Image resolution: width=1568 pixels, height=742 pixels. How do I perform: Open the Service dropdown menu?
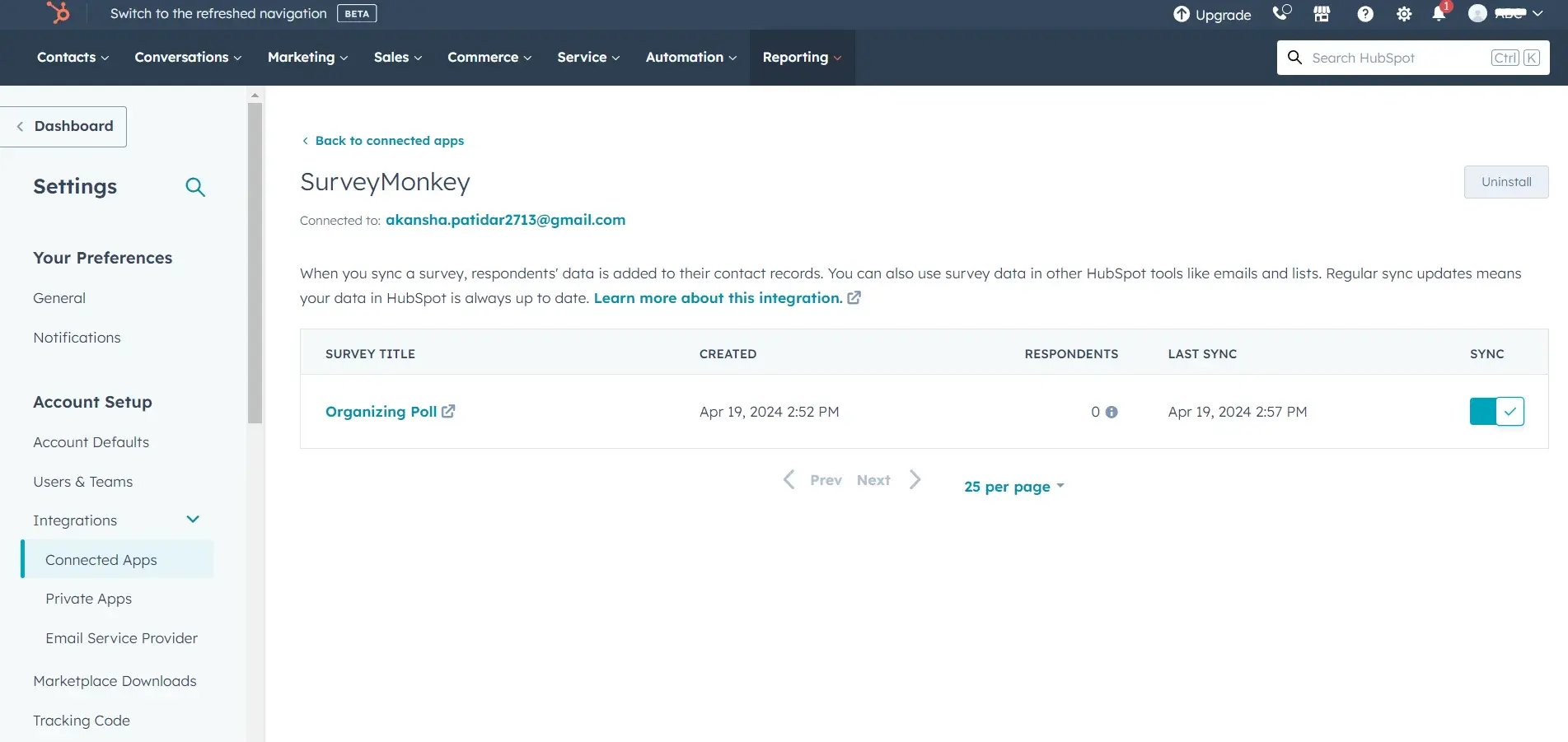[x=588, y=57]
